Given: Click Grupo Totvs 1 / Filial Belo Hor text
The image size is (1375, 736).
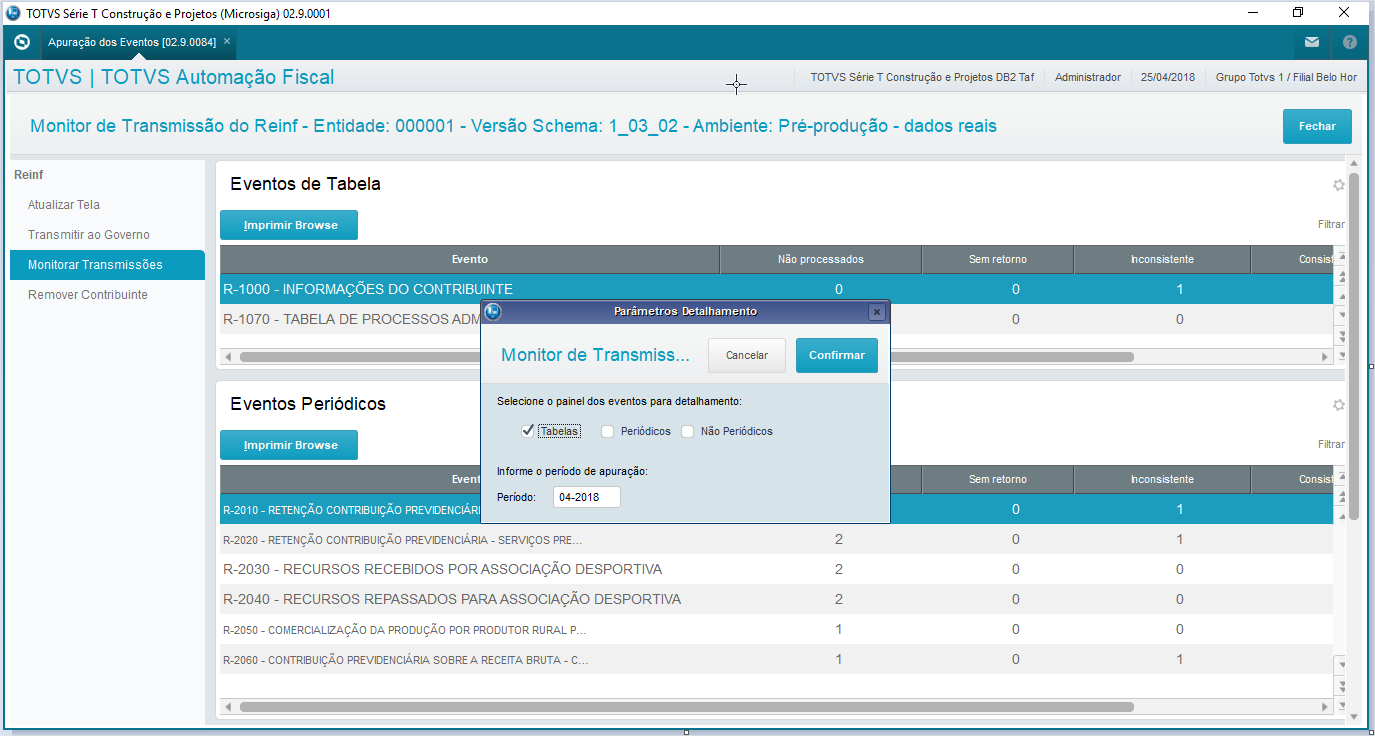Looking at the screenshot, I should coord(1287,77).
